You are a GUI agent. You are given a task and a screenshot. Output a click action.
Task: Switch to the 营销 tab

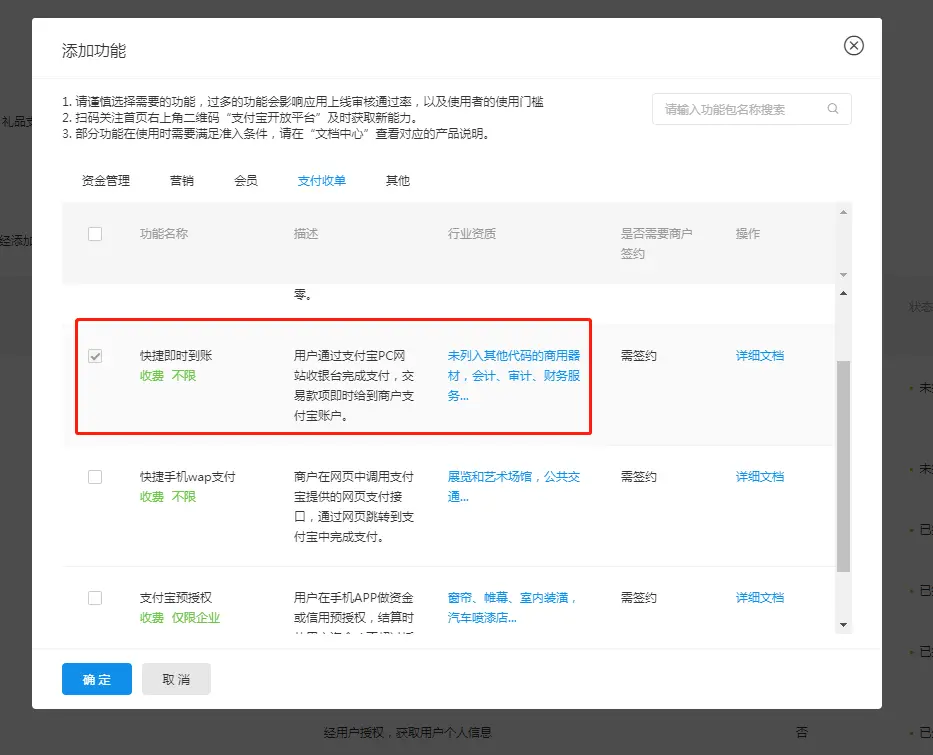coord(181,181)
